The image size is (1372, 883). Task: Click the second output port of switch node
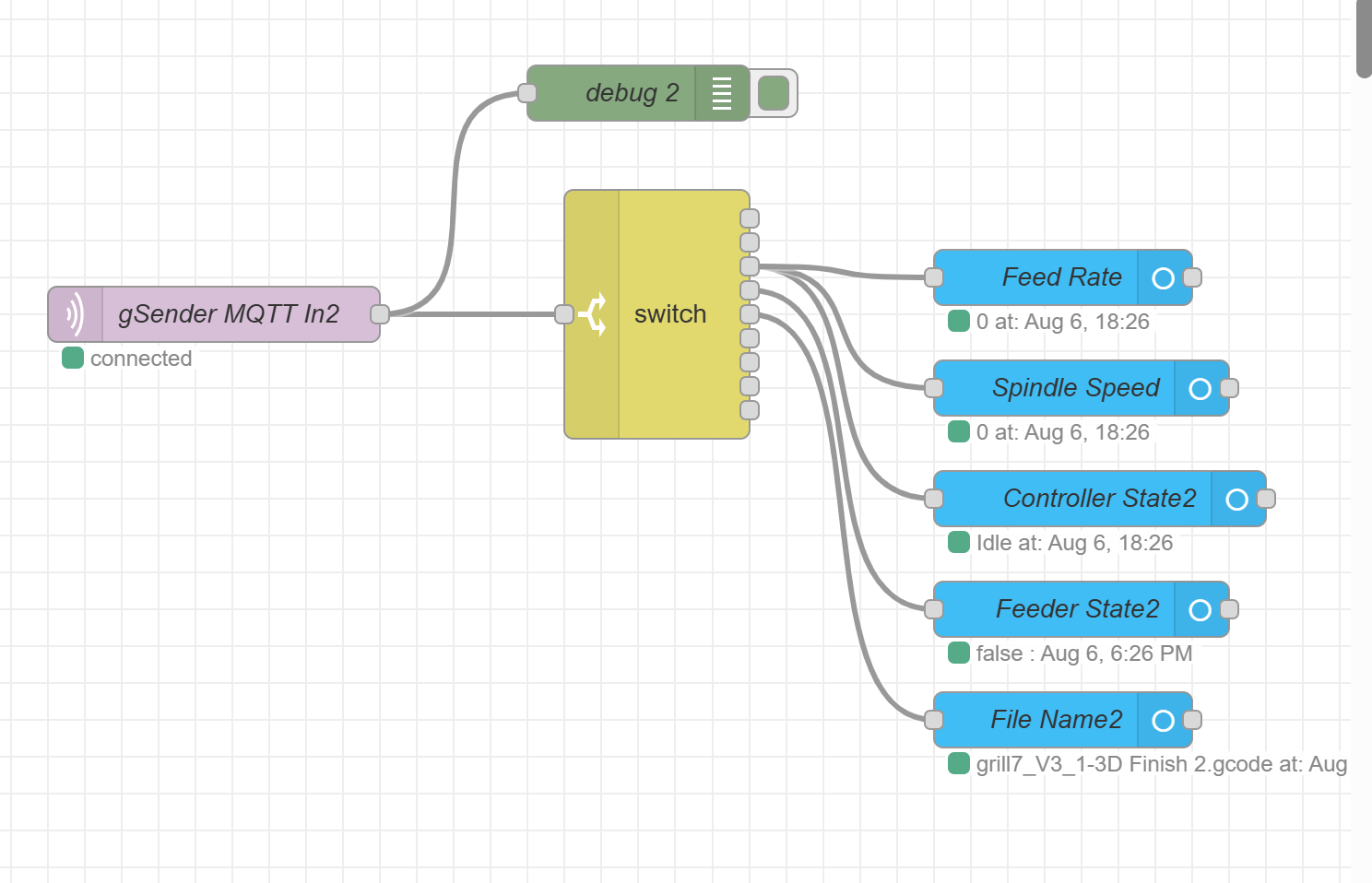(750, 242)
